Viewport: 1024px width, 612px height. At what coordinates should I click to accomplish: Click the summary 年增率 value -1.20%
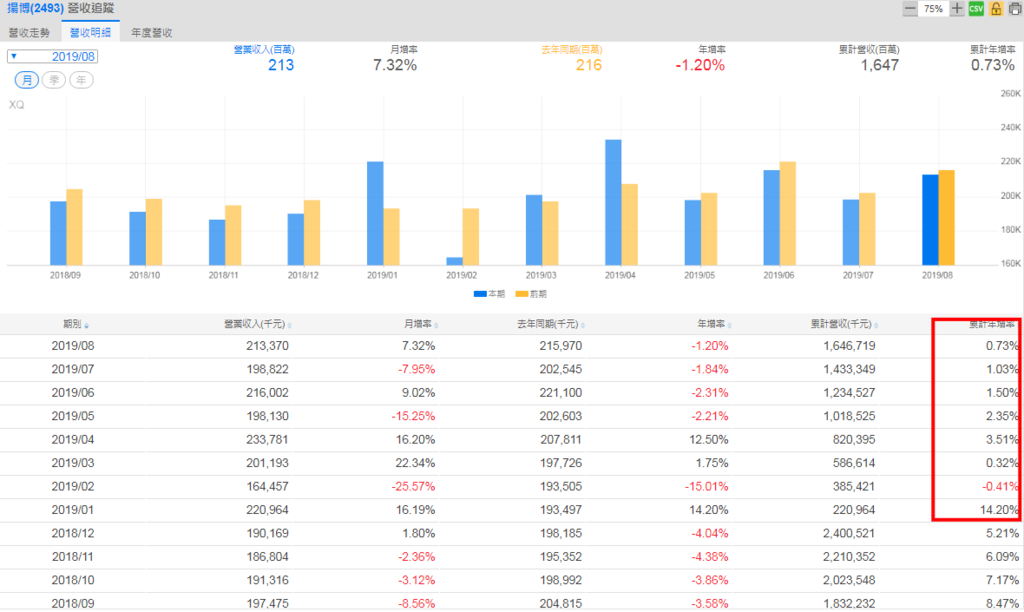tap(700, 65)
